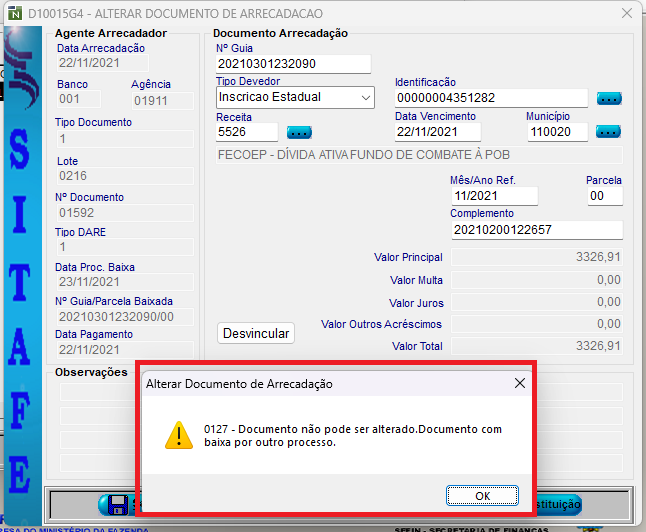Close the Alterar Documento de Arrecadação dialog

coord(519,383)
